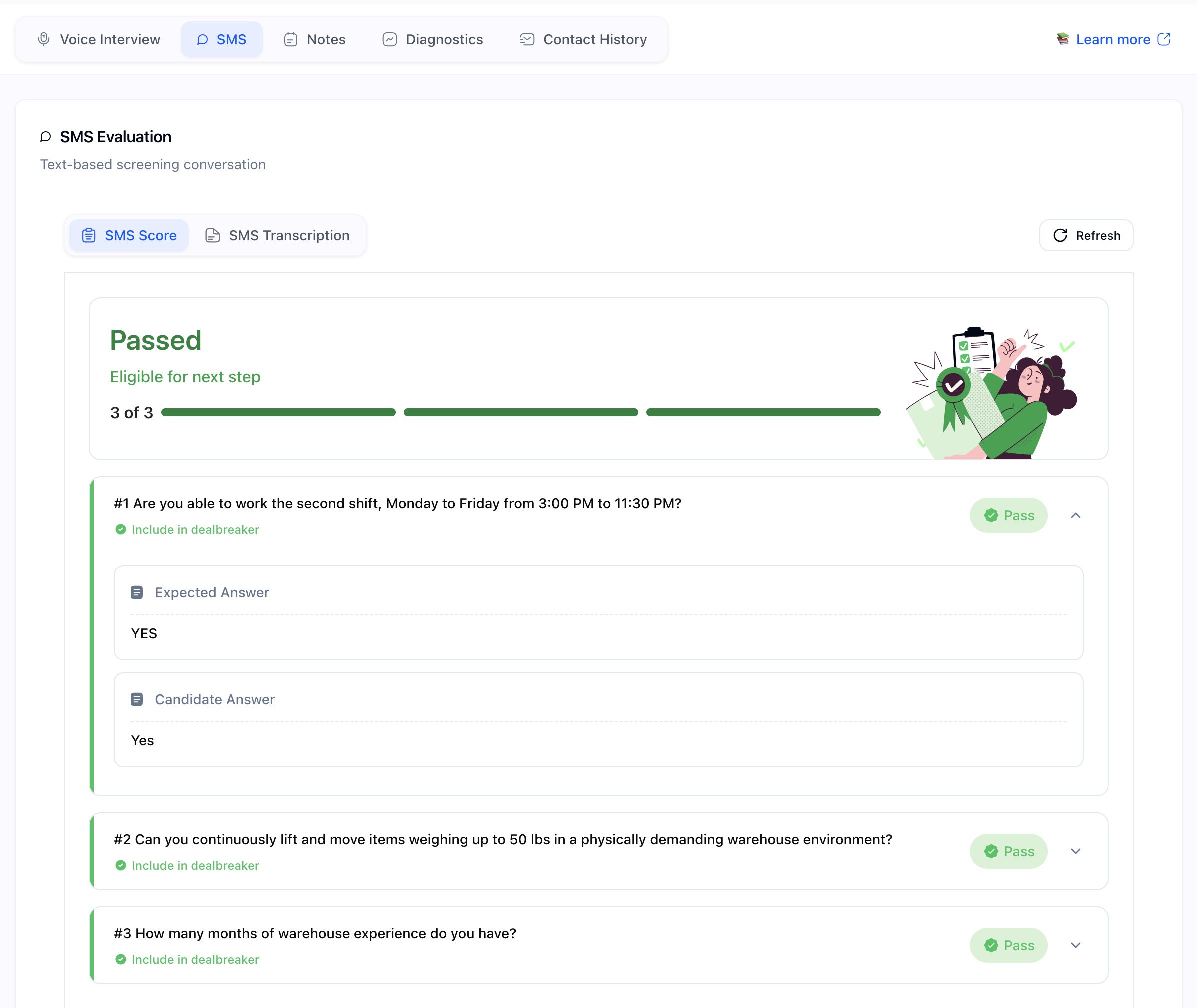
Task: Click the SMS Transcription document icon
Action: [212, 235]
